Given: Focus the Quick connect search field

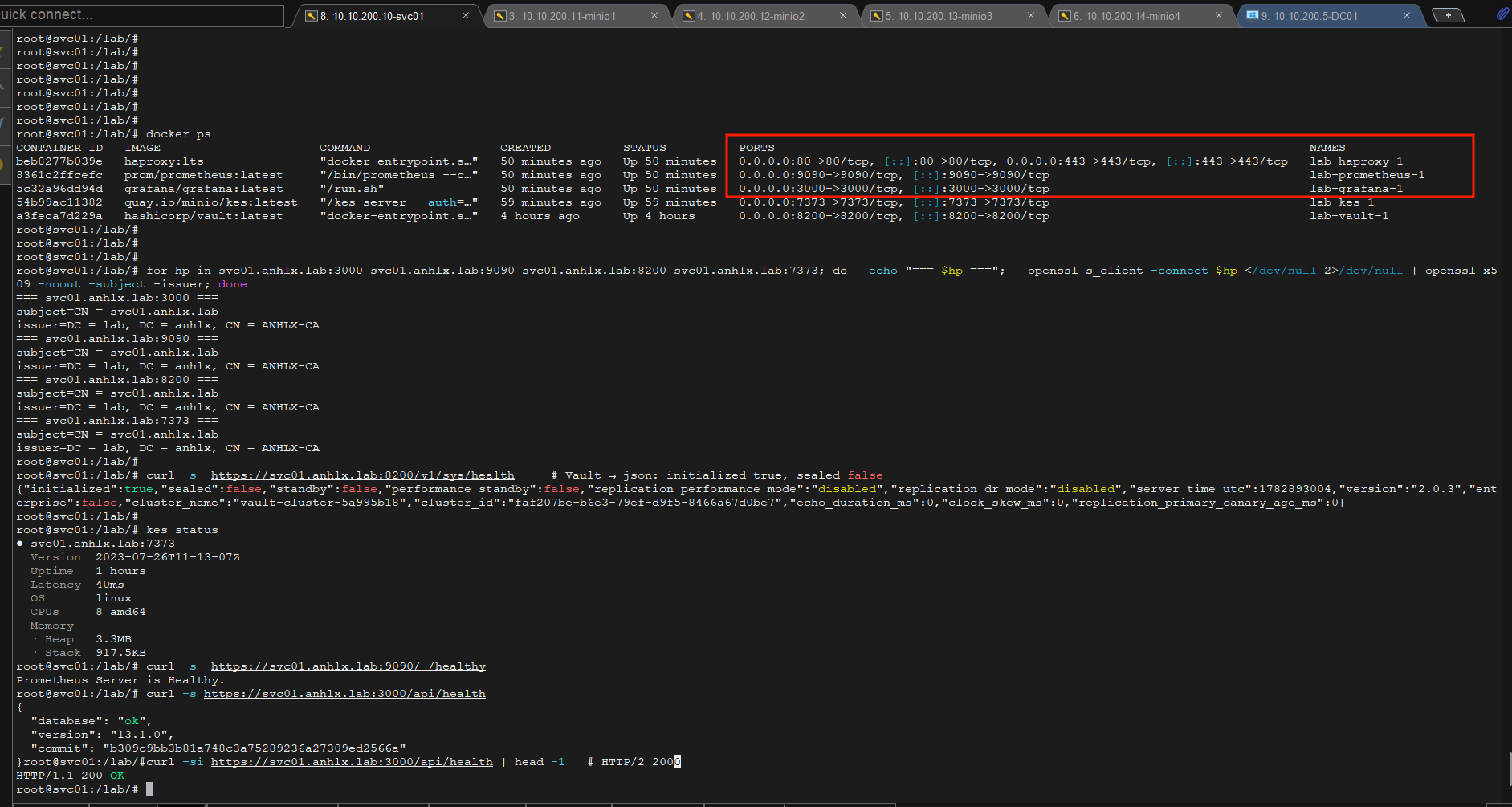Looking at the screenshot, I should (x=141, y=15).
